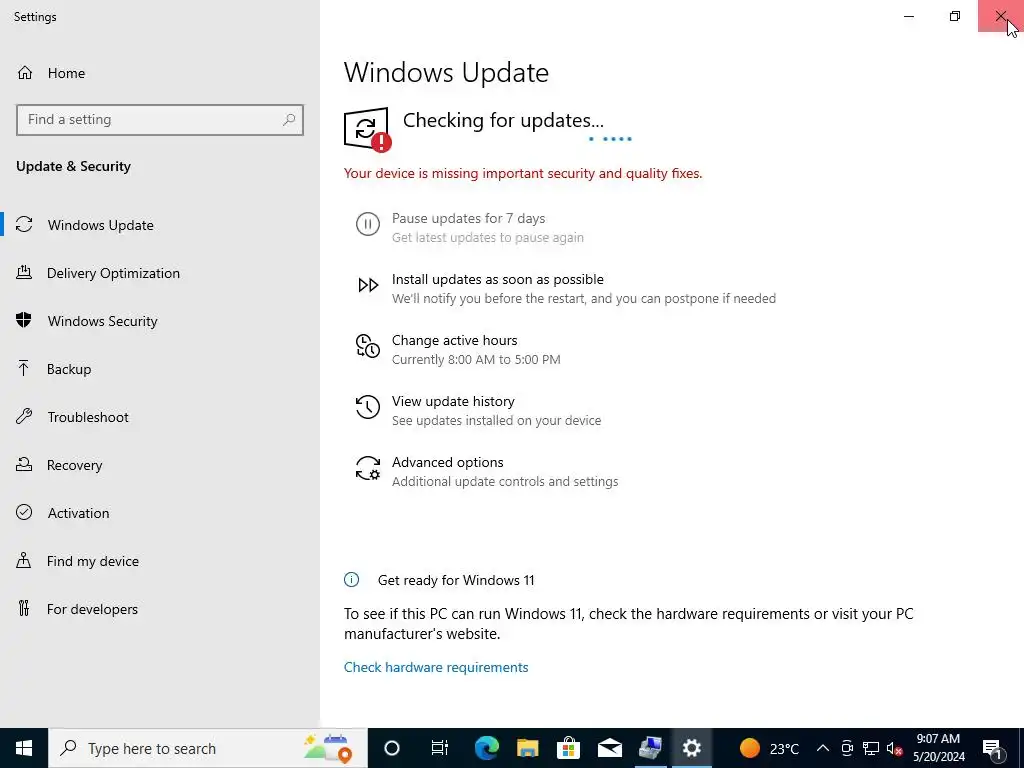
Task: Click the Type here to search box
Action: click(208, 748)
